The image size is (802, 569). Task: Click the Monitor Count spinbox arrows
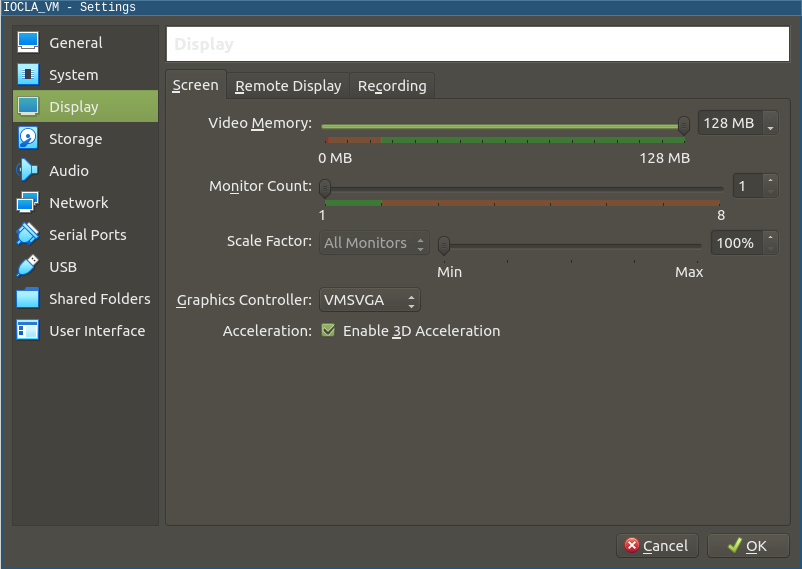tap(769, 186)
